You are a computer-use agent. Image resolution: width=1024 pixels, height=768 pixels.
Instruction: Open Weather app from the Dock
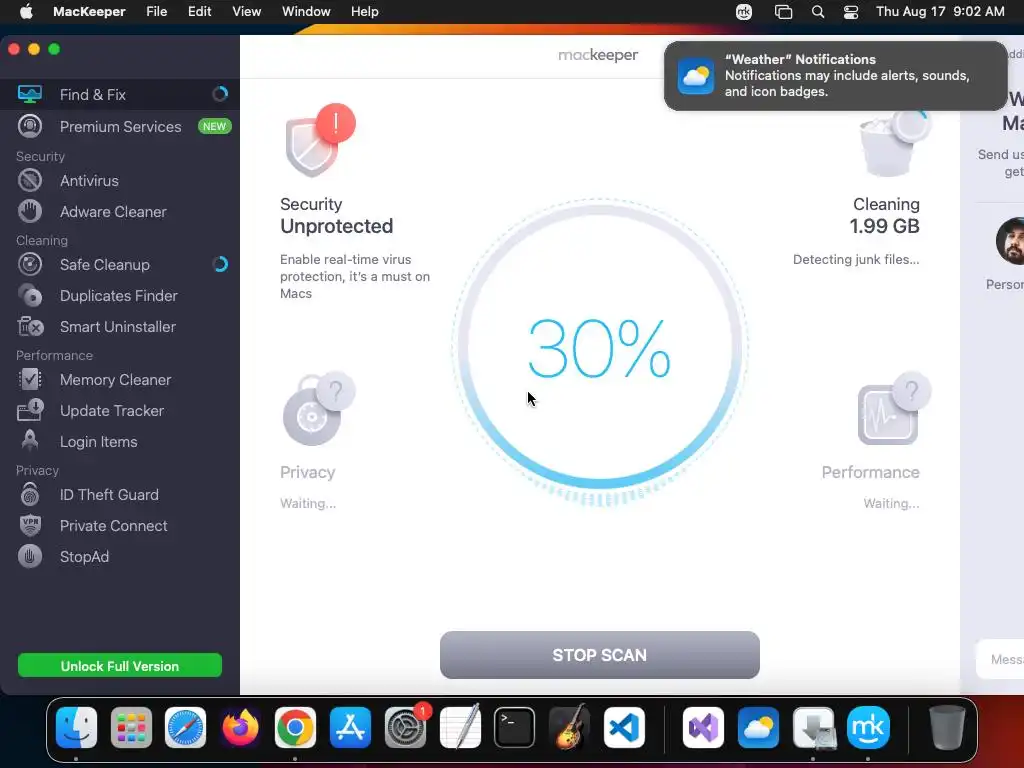click(x=758, y=727)
